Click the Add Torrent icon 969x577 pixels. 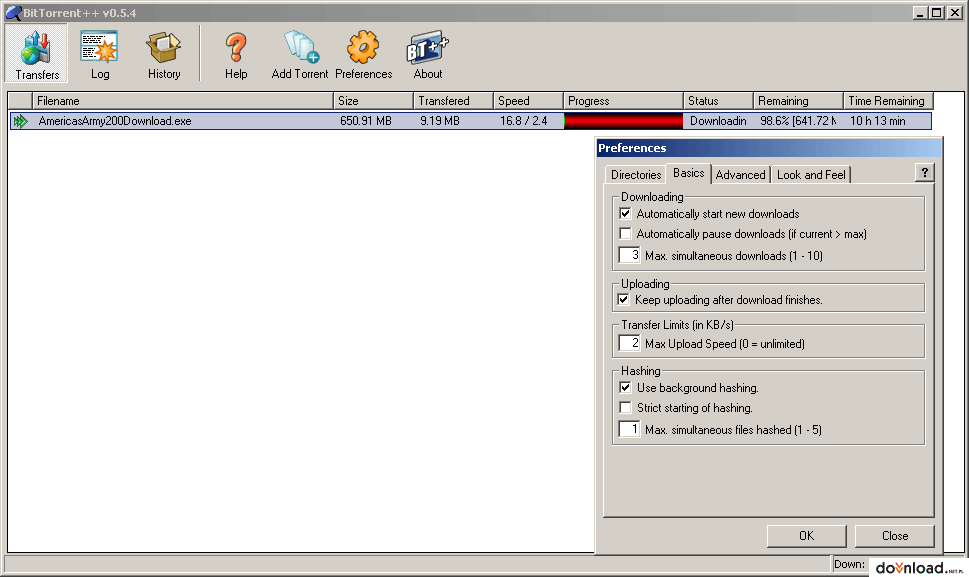pos(301,48)
